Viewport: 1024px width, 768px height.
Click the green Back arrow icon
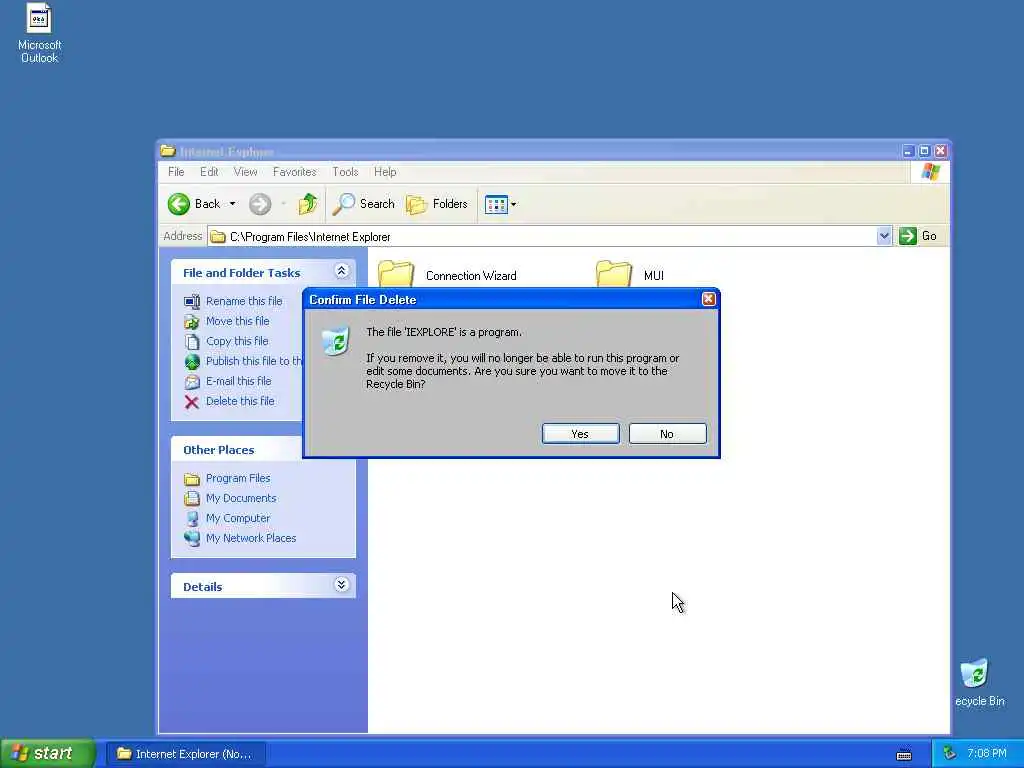[x=179, y=204]
